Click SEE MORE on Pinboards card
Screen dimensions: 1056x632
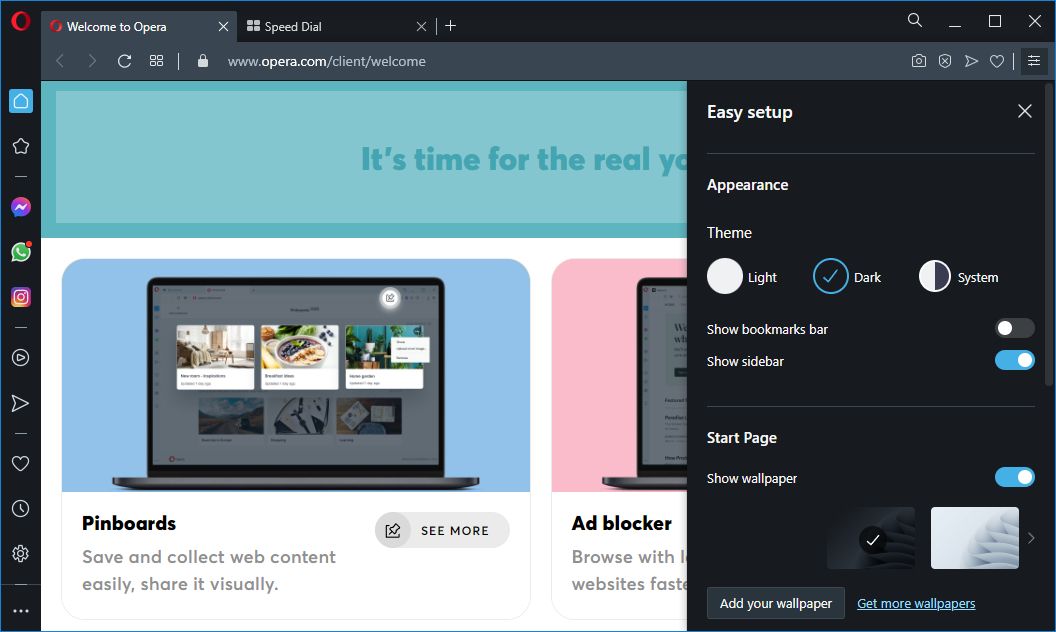[442, 530]
